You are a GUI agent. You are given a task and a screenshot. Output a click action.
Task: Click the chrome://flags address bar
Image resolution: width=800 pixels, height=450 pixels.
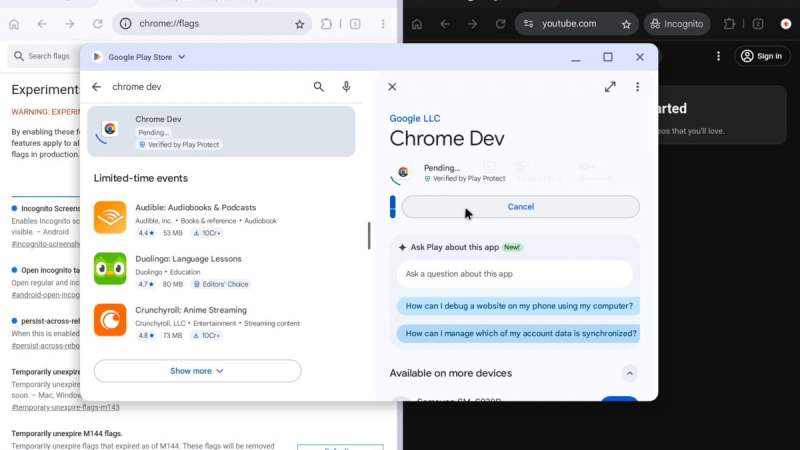coord(212,24)
